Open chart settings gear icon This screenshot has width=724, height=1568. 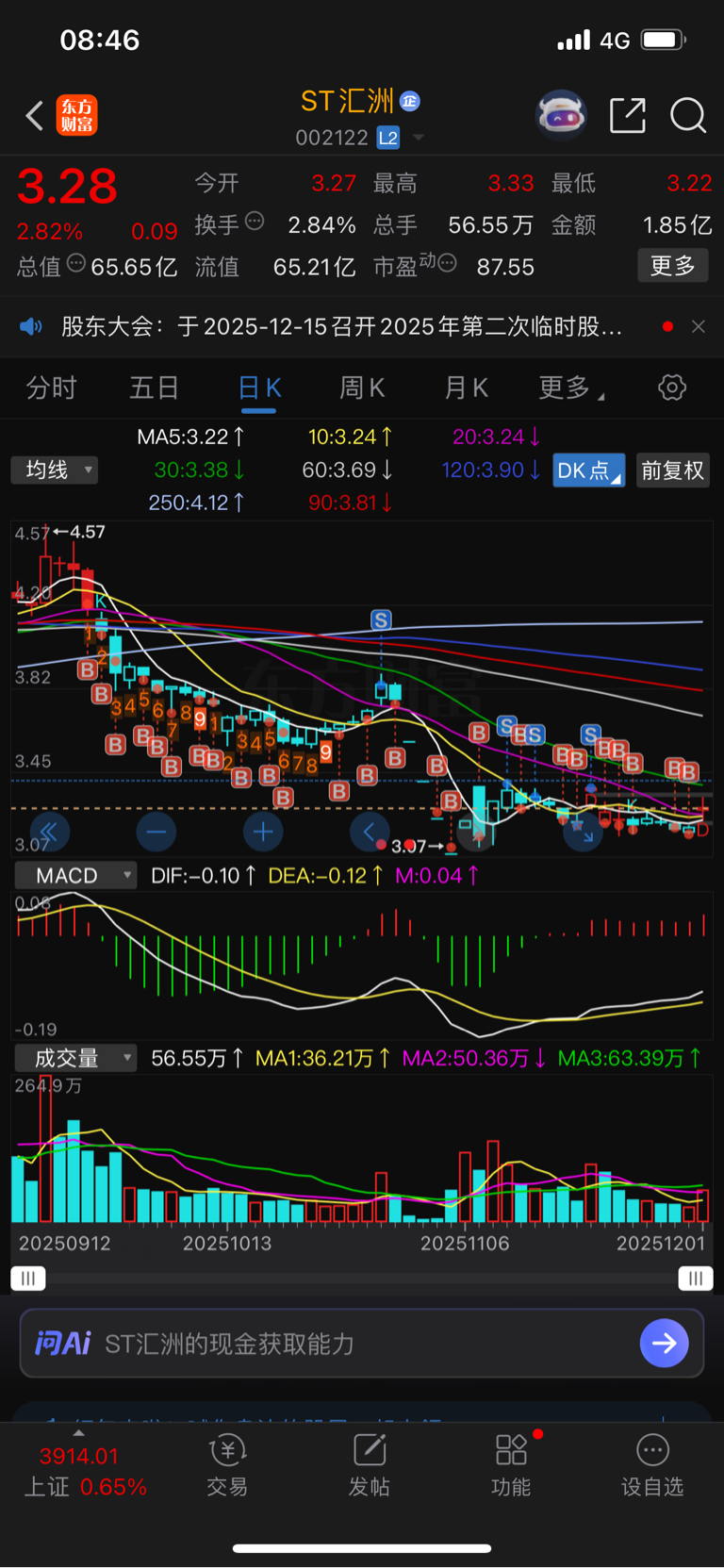tap(672, 388)
